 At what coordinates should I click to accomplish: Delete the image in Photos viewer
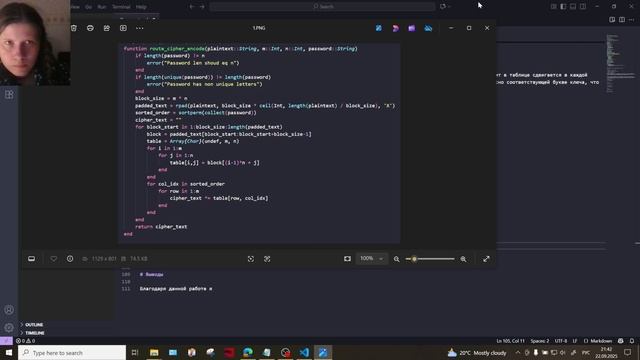73,28
